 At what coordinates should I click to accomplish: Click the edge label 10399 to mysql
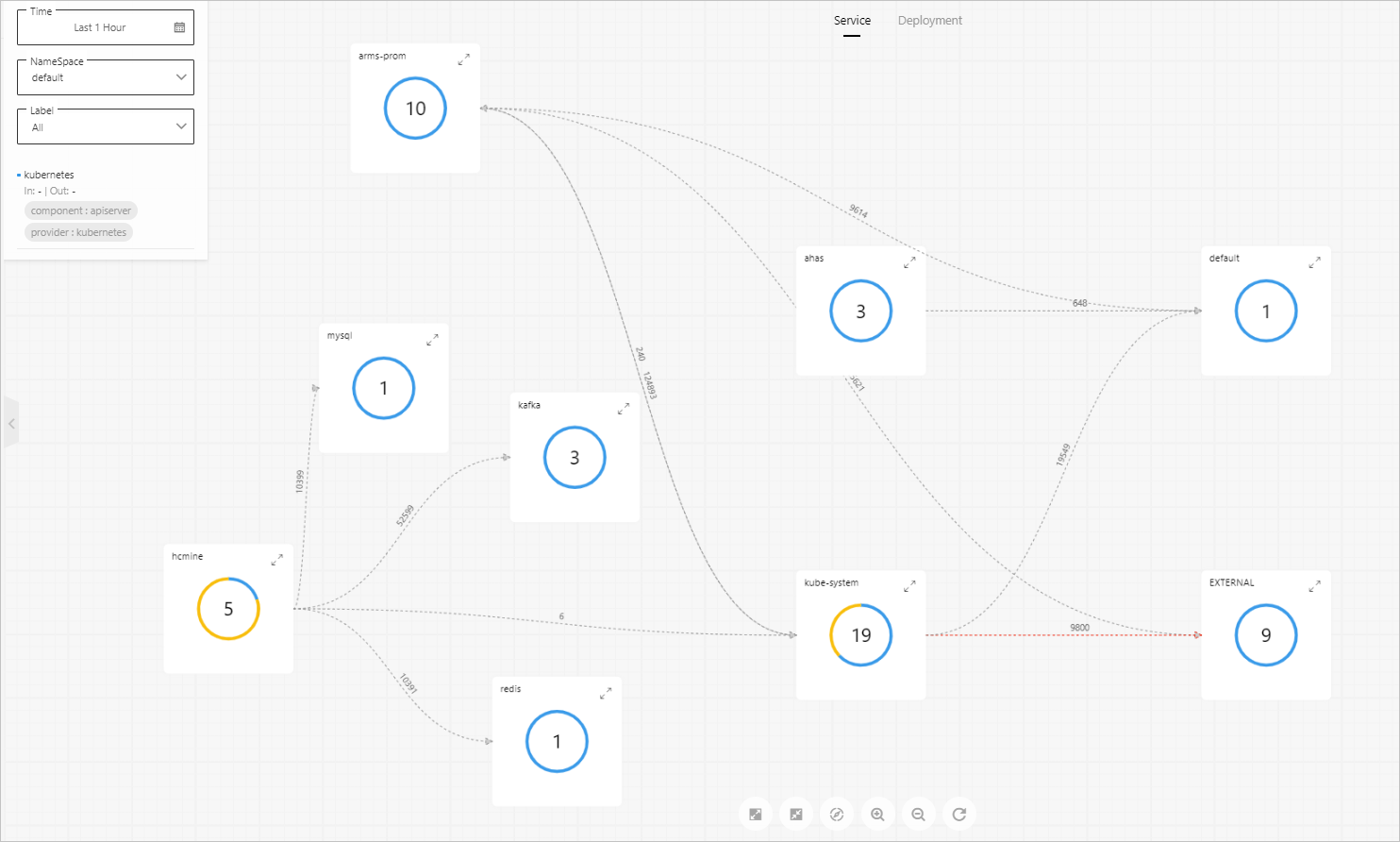point(300,481)
